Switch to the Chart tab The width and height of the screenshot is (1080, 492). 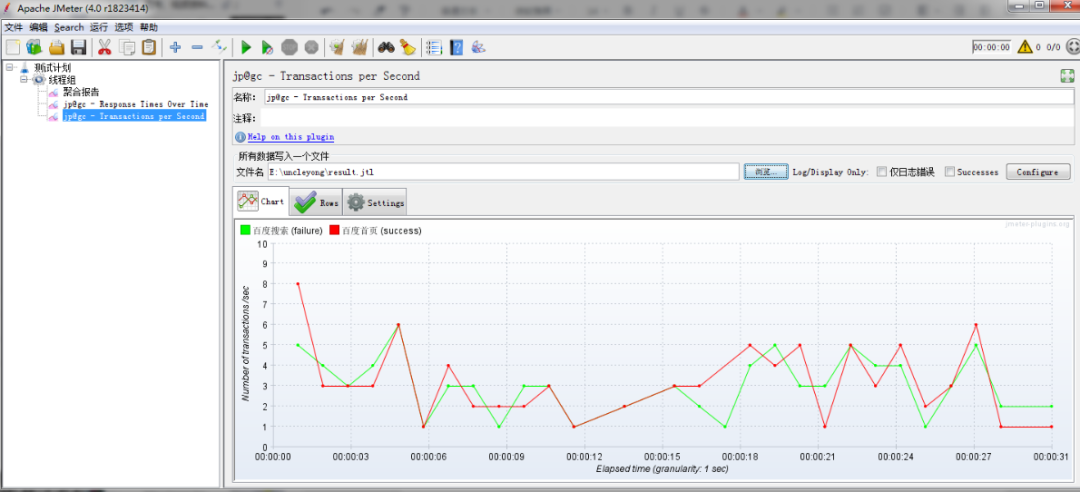[x=260, y=201]
